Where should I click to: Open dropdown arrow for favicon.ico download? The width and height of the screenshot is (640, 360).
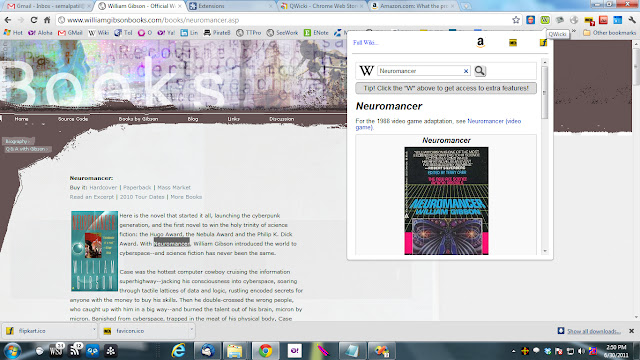[191, 329]
